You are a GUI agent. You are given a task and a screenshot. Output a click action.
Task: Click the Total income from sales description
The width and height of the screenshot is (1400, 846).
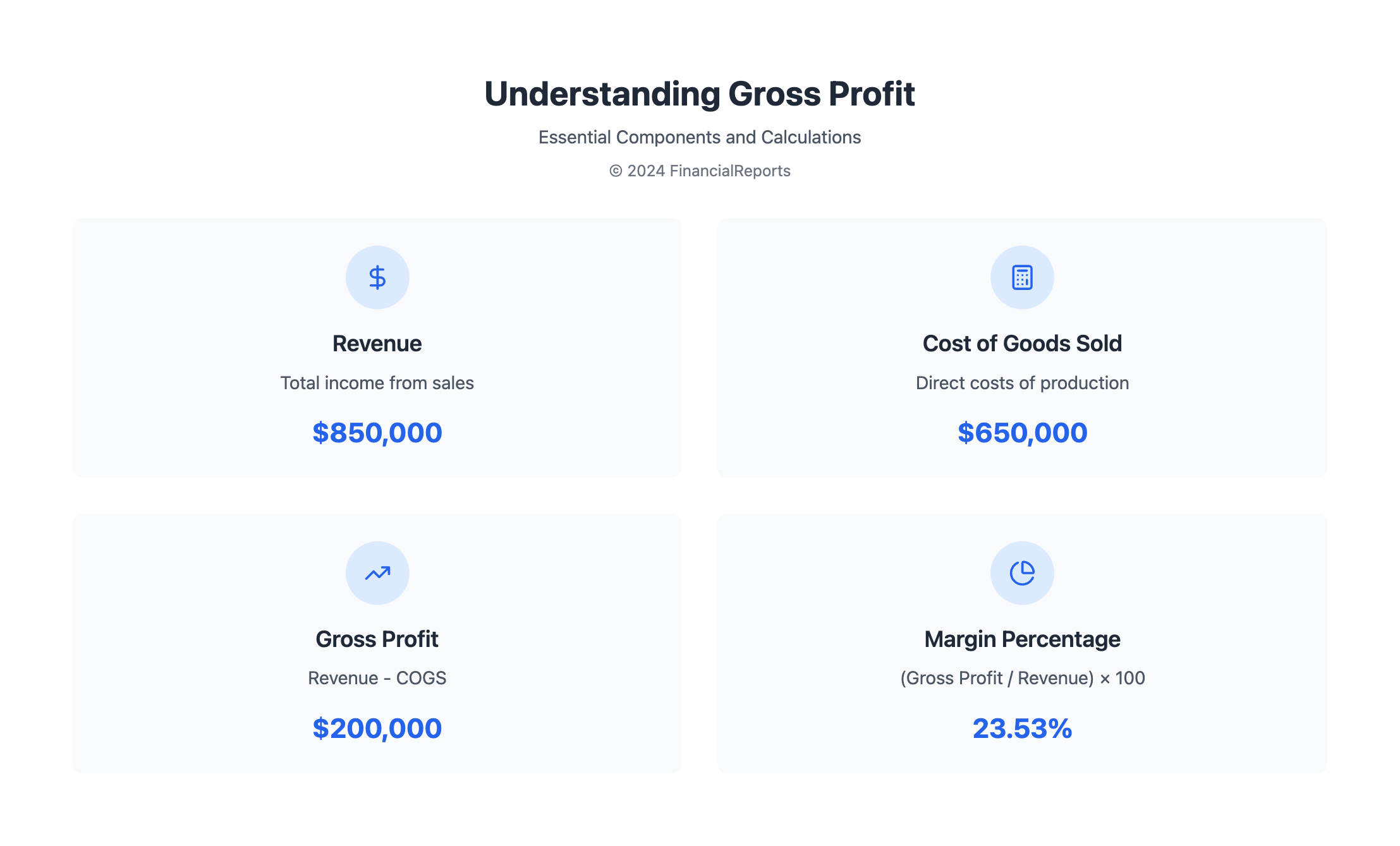pos(377,383)
